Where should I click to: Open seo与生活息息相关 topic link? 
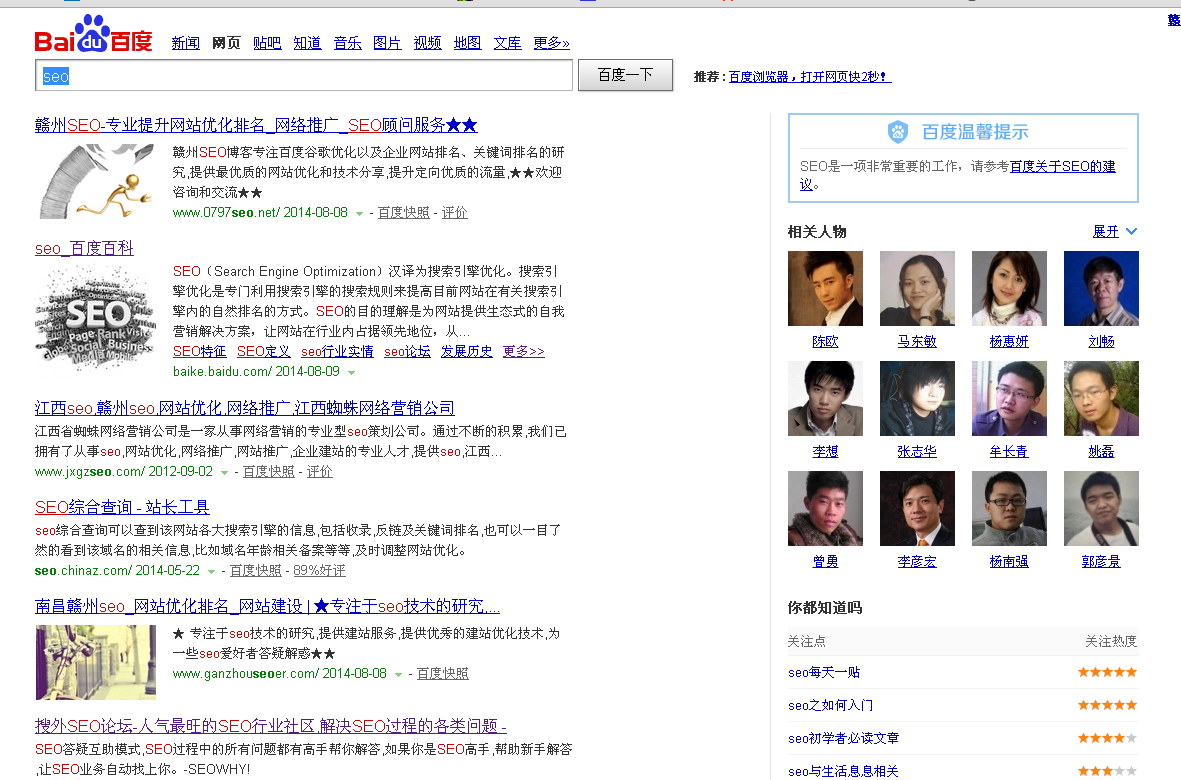(x=844, y=772)
